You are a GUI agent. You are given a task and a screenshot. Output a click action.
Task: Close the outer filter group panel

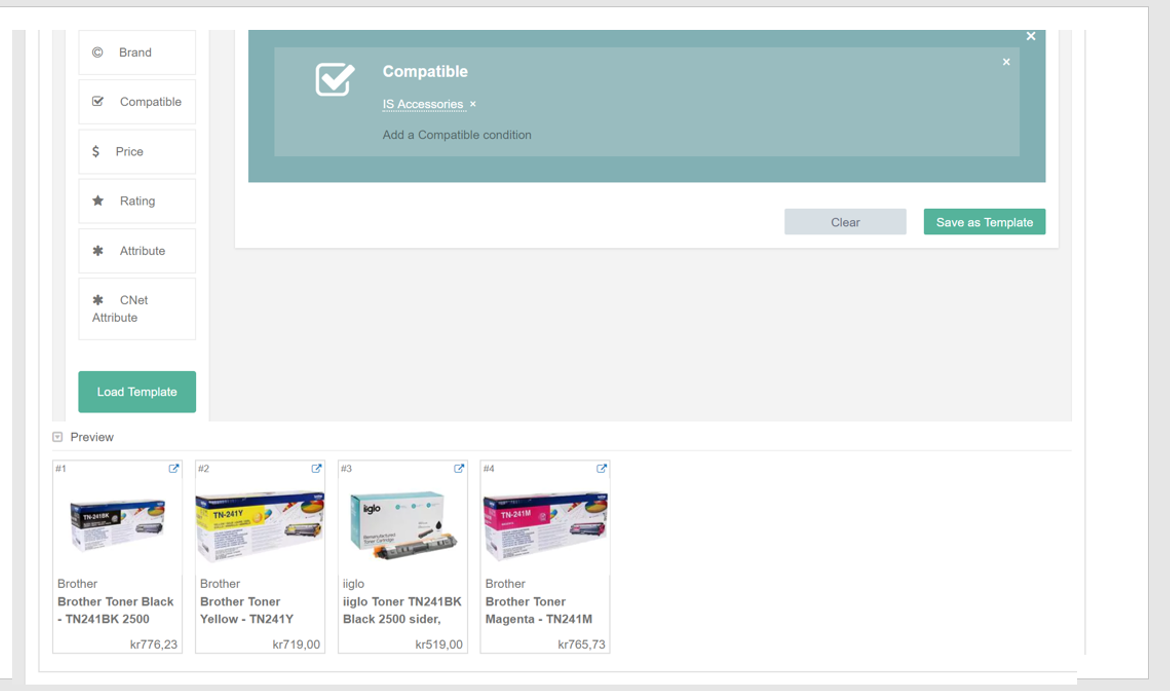point(1030,36)
